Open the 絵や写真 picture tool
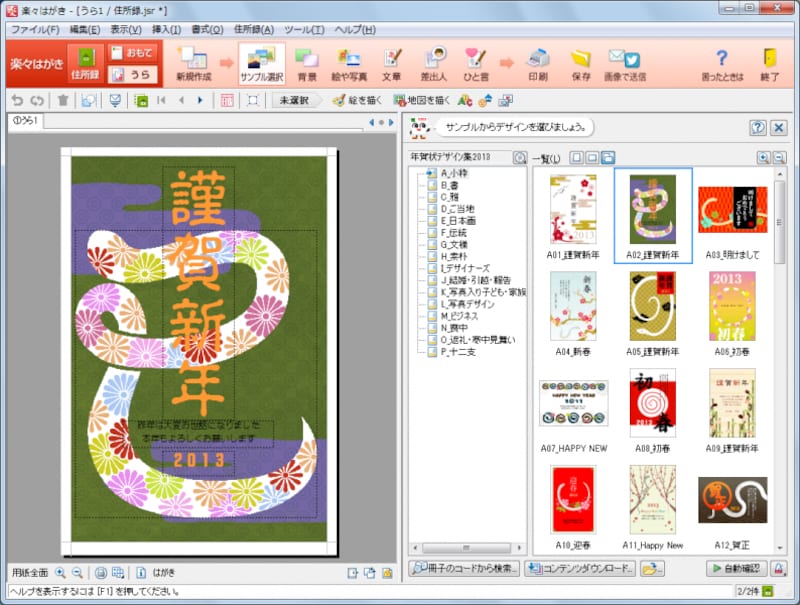Viewport: 800px width, 605px height. tap(349, 63)
